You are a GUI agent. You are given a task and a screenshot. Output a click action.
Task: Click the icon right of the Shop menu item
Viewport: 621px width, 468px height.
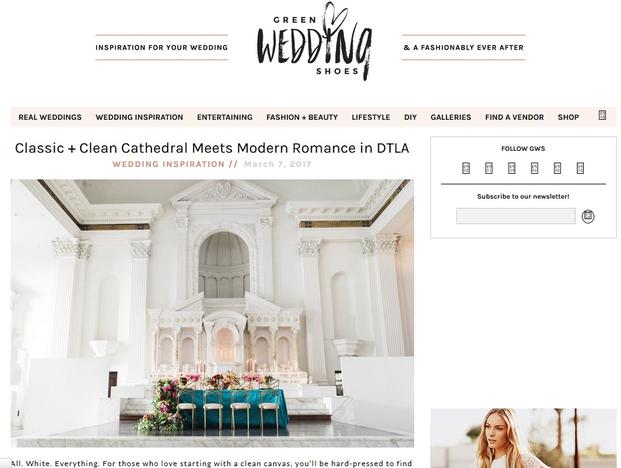pos(602,115)
